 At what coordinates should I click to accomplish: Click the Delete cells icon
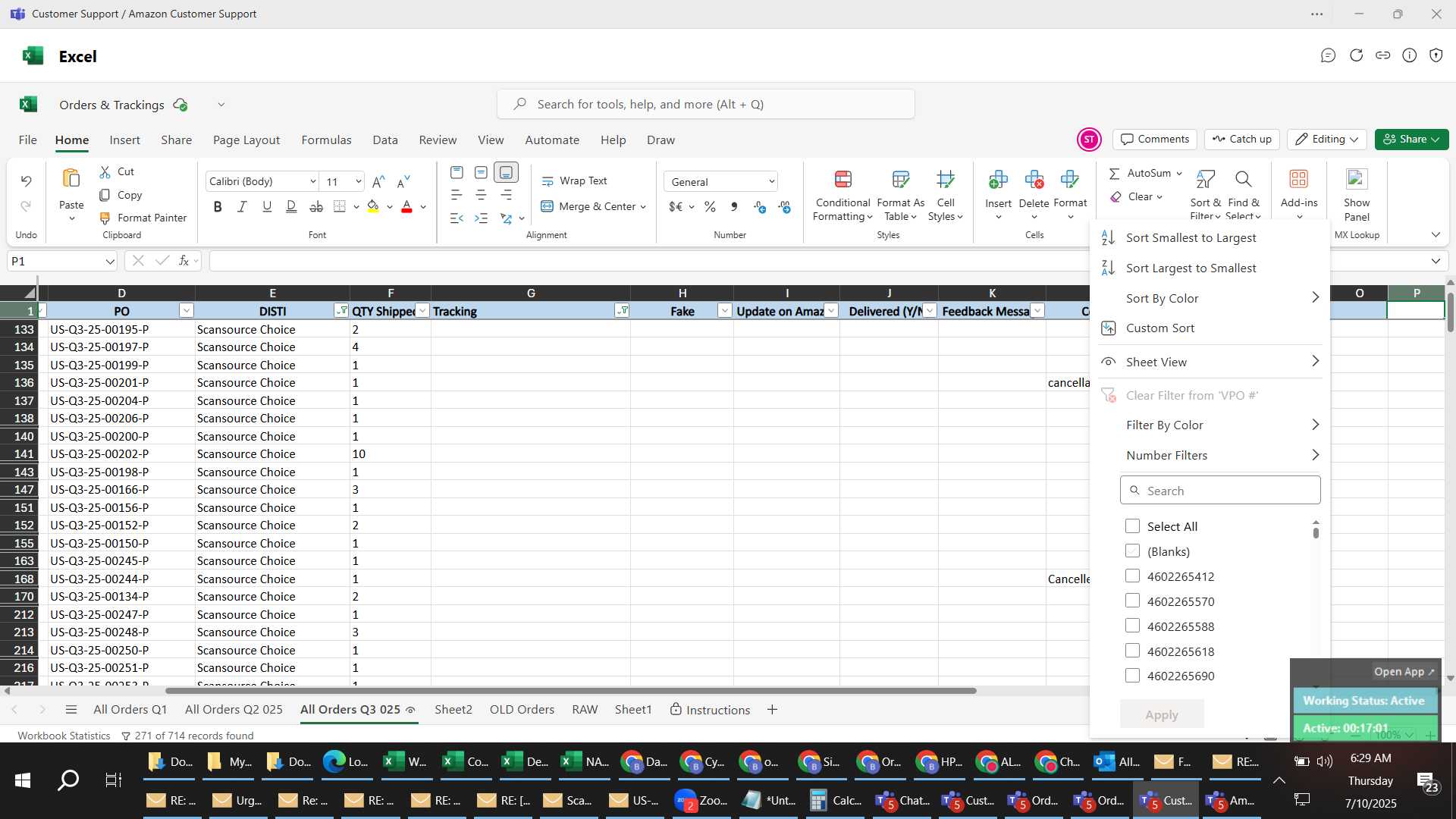(1034, 180)
